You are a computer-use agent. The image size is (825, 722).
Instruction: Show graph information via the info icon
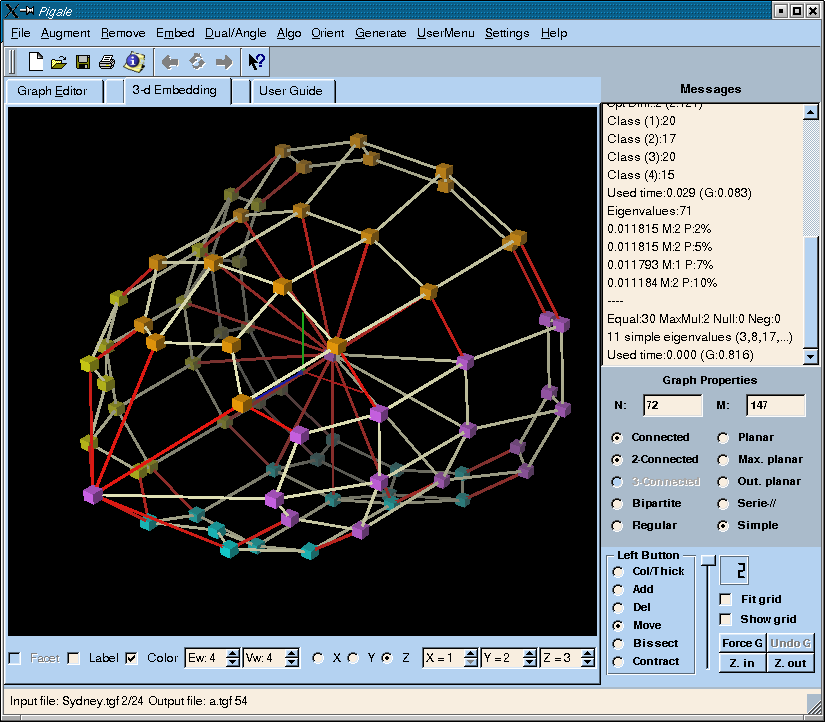[134, 62]
